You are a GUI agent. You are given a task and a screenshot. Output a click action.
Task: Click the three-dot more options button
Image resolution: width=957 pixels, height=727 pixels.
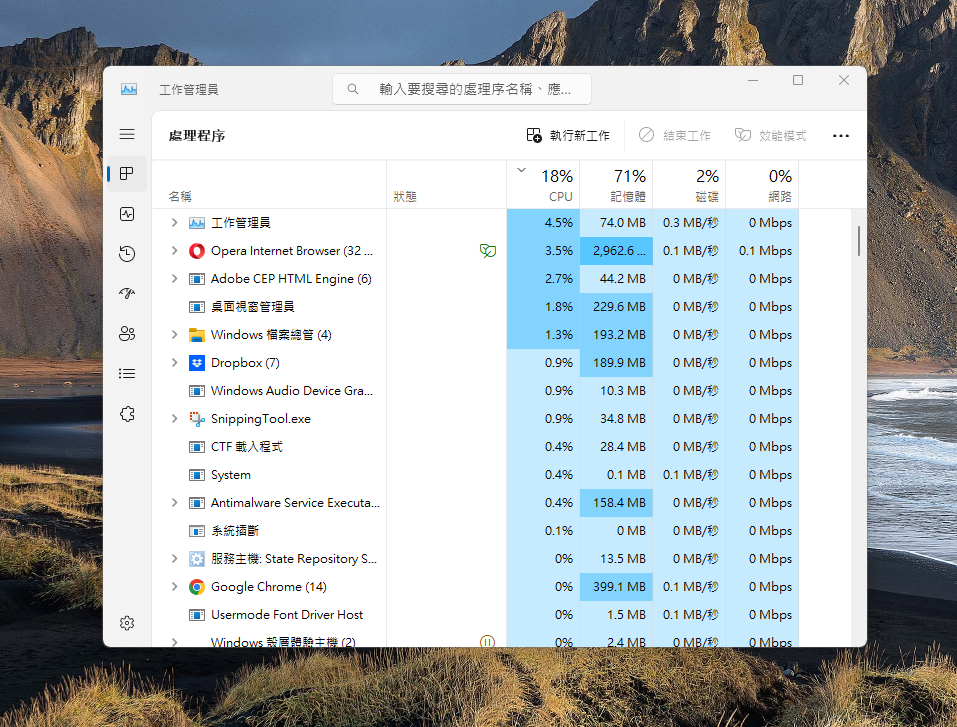[x=840, y=136]
